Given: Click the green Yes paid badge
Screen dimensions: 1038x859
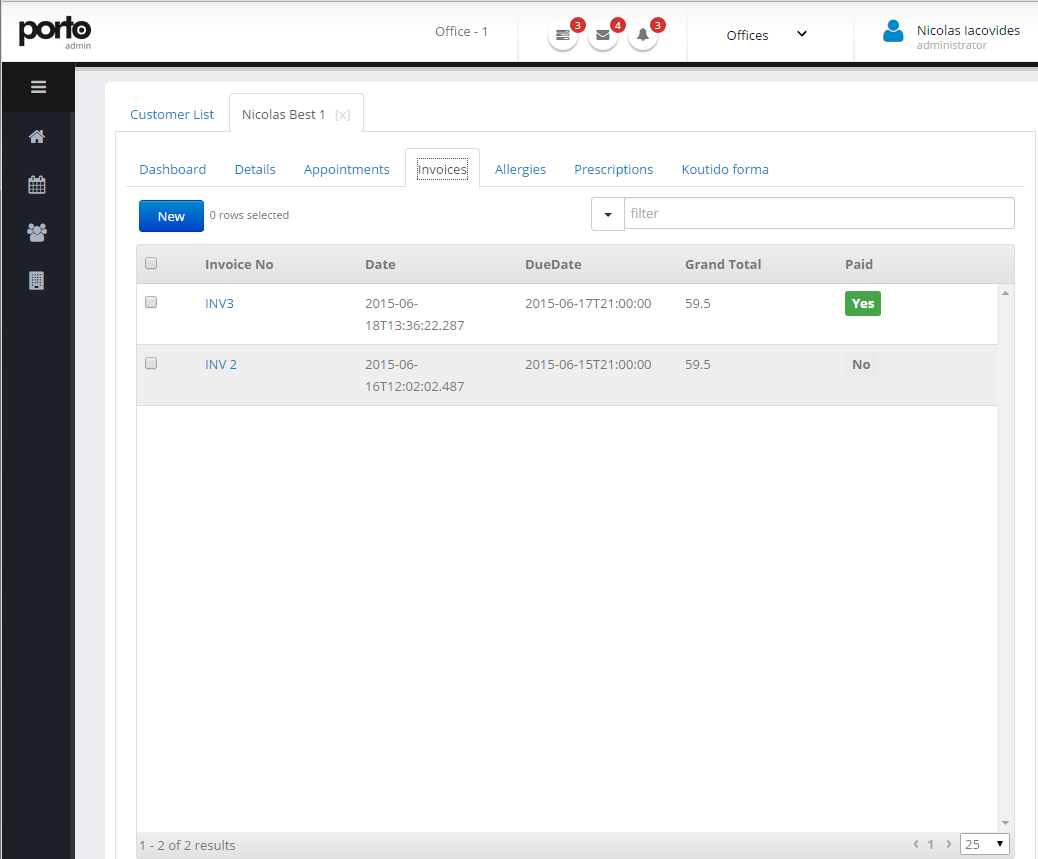Looking at the screenshot, I should (863, 304).
